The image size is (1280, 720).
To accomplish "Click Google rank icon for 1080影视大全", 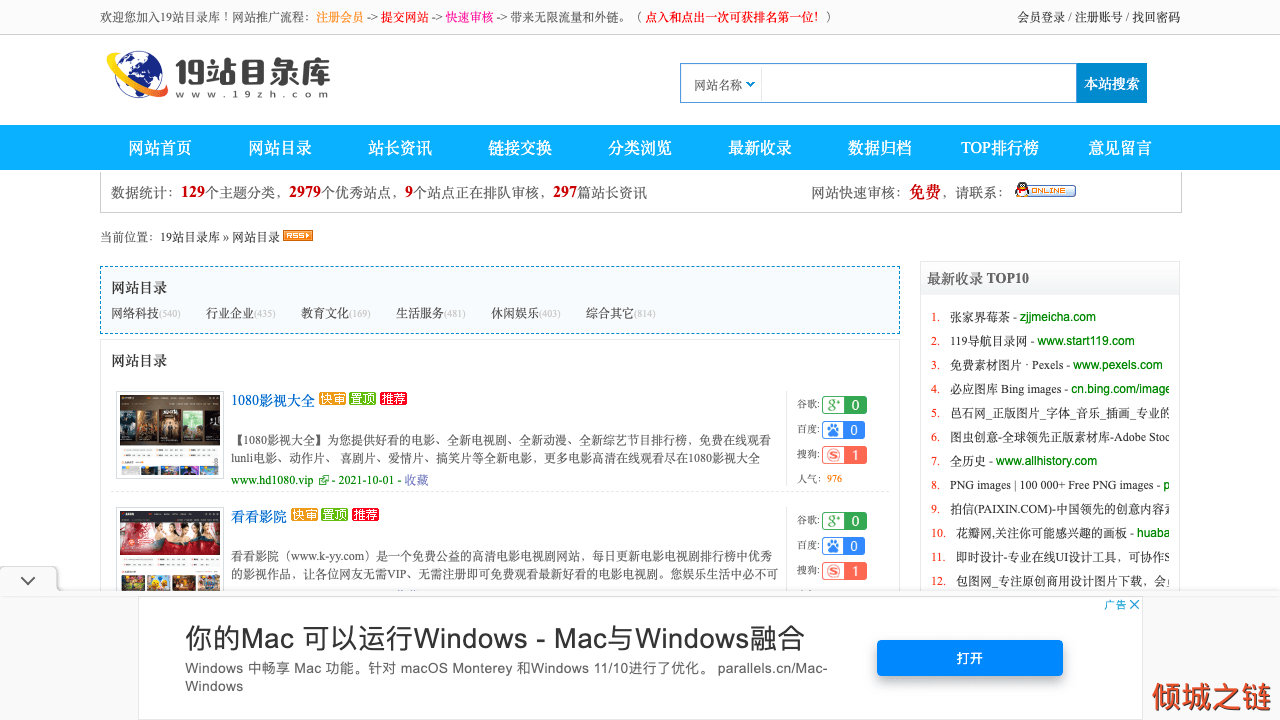I will [844, 405].
